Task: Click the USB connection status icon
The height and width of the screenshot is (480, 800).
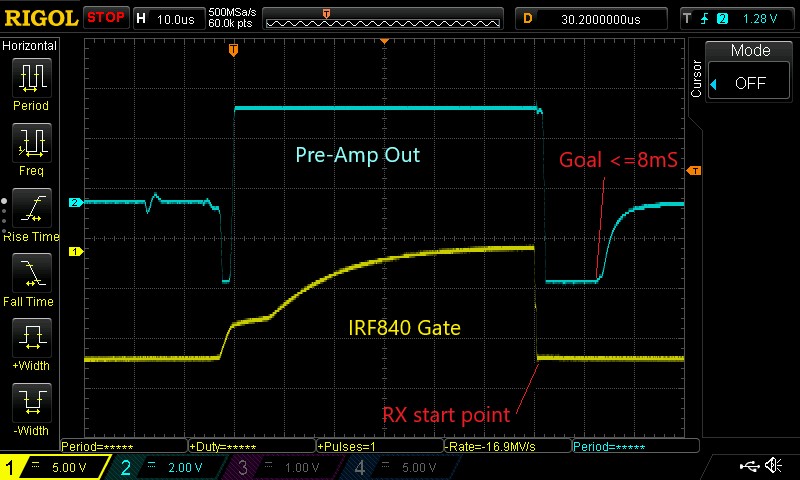Action: [750, 466]
